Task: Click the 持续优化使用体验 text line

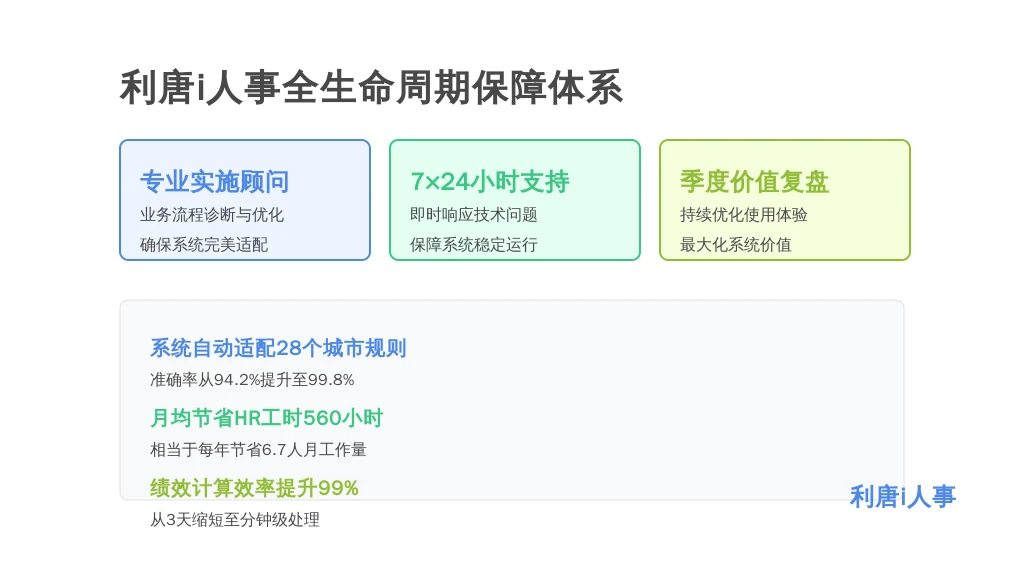Action: click(x=743, y=215)
